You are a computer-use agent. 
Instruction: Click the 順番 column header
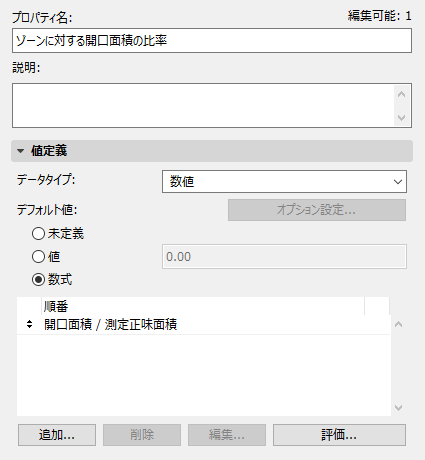coord(203,306)
